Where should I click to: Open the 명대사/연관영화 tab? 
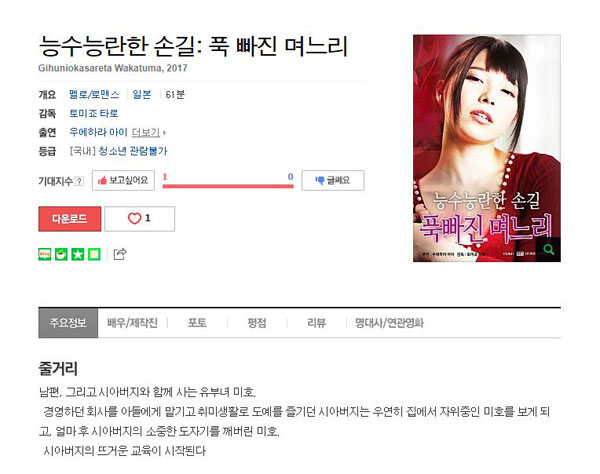(x=389, y=323)
